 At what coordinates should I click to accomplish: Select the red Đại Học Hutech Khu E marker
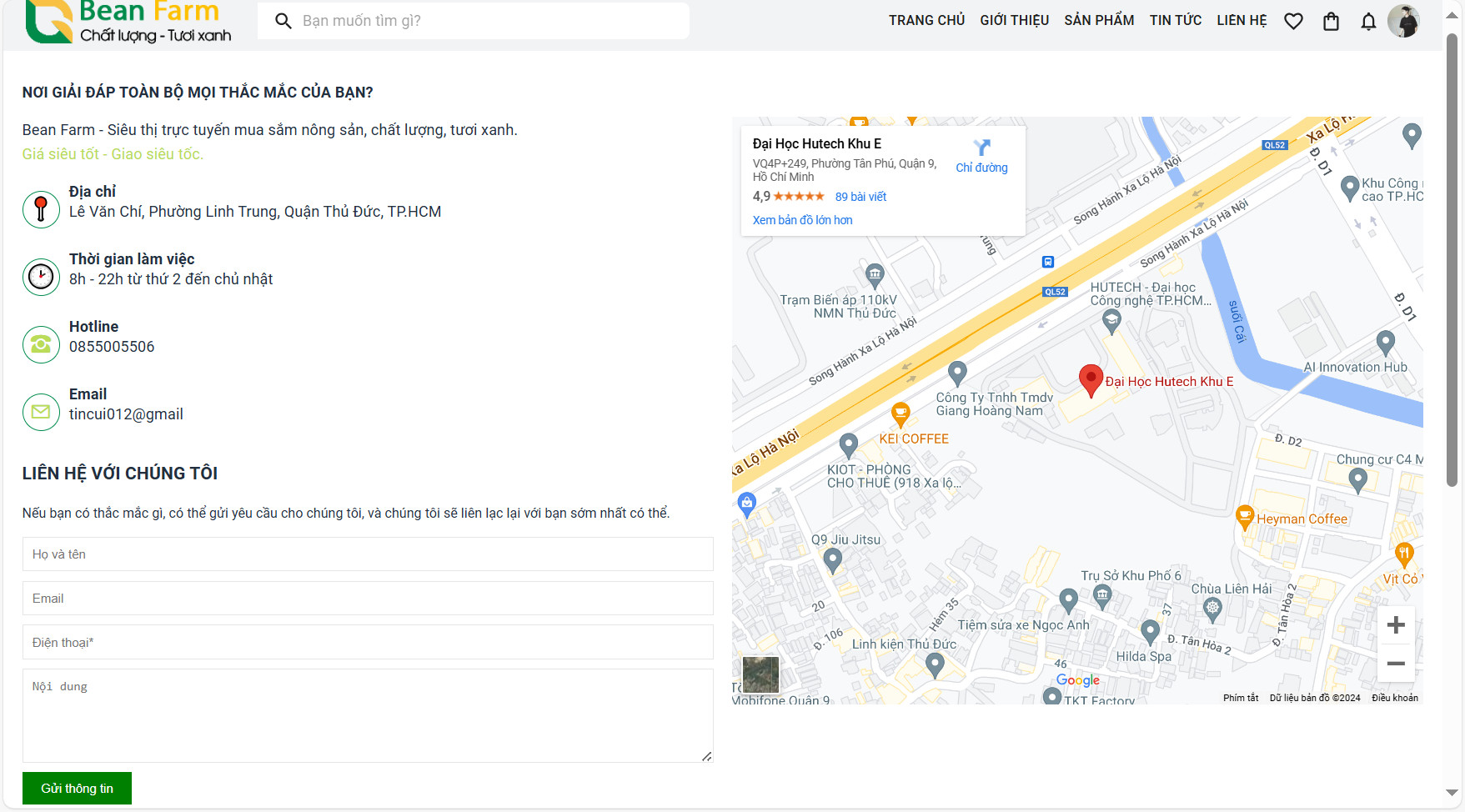pos(1091,380)
